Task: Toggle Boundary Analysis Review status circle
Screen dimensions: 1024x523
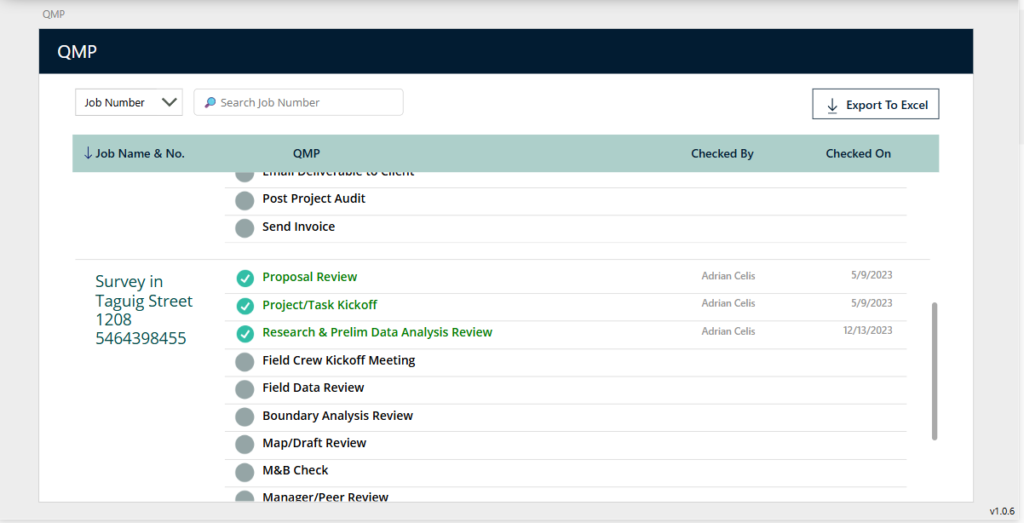Action: (x=245, y=417)
